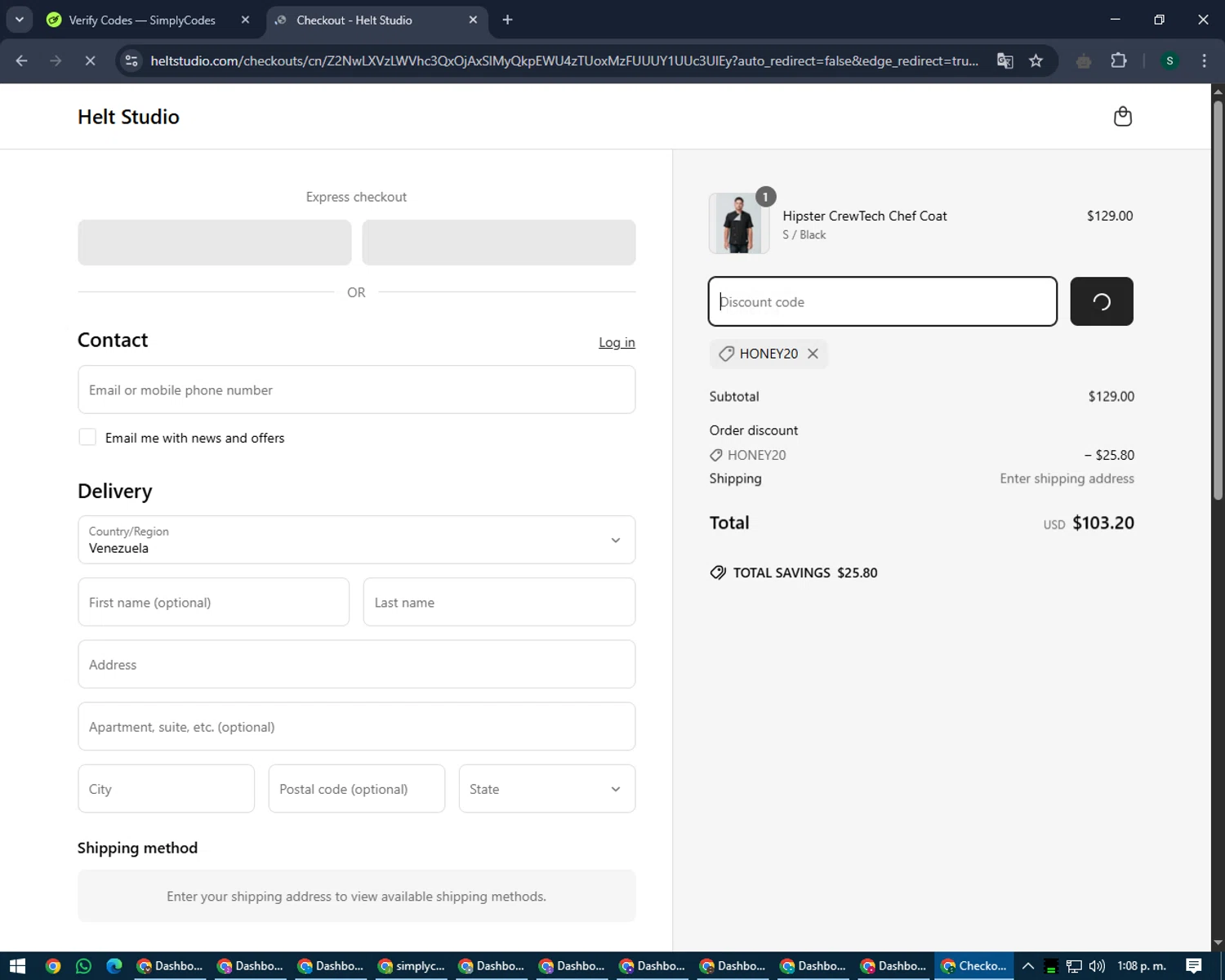This screenshot has width=1225, height=980.
Task: Switch to the Checko... taskbar window
Action: coord(973,966)
